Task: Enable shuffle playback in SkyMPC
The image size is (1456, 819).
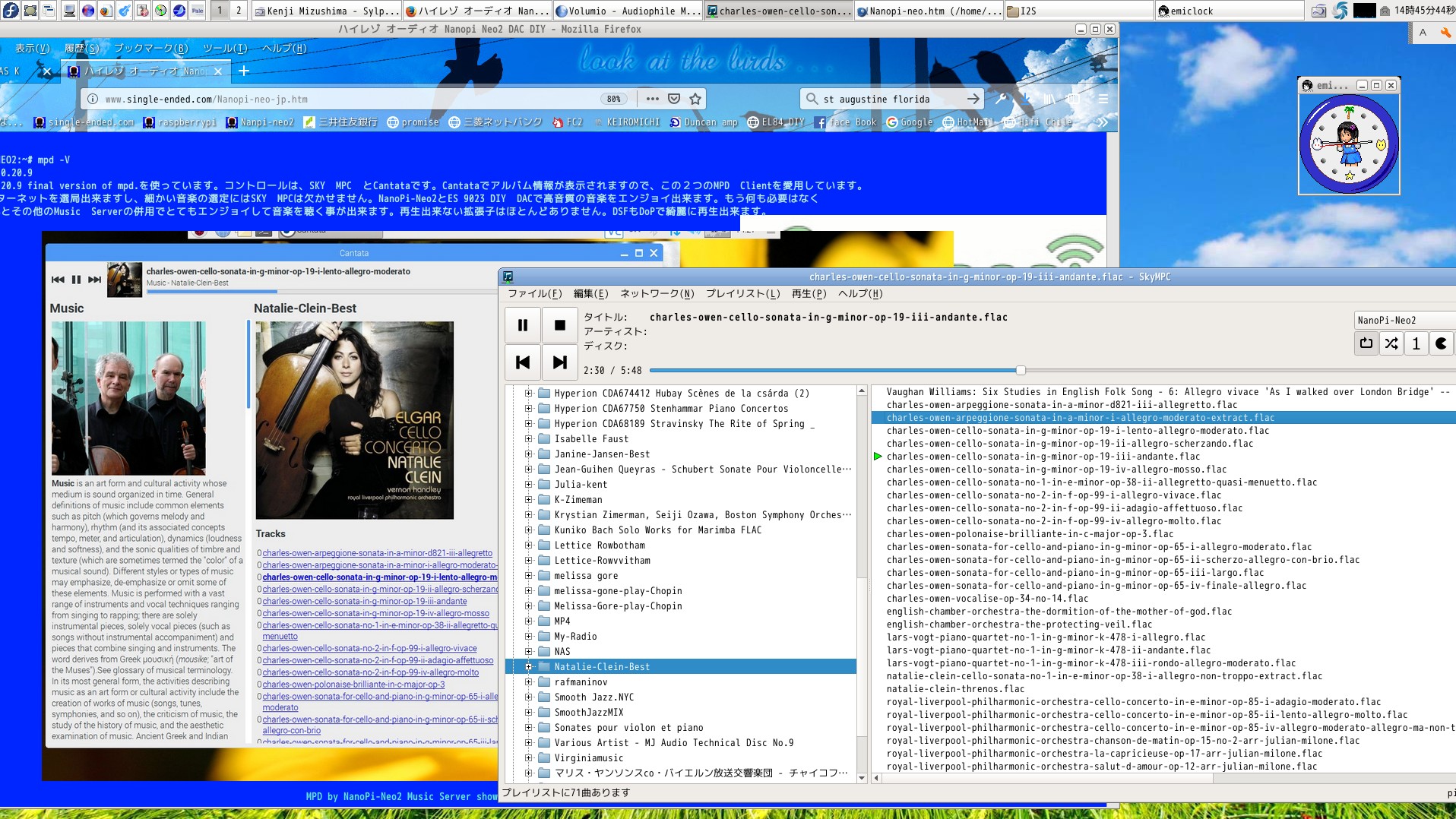Action: pos(1391,343)
